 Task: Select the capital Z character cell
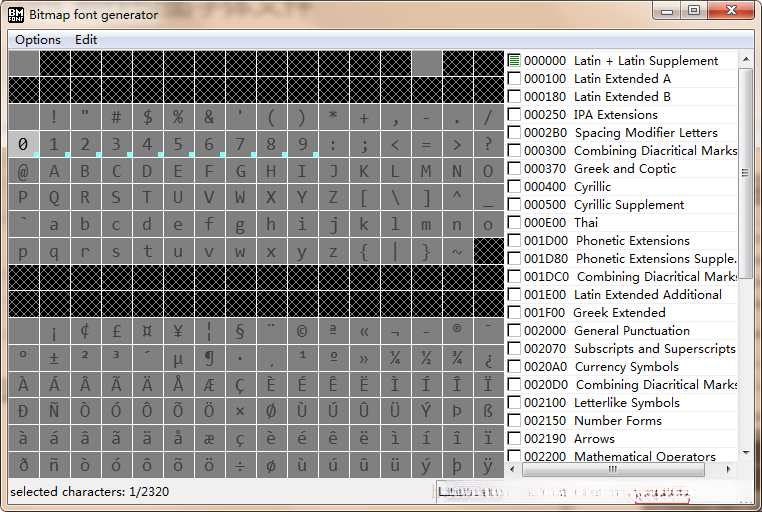point(333,197)
